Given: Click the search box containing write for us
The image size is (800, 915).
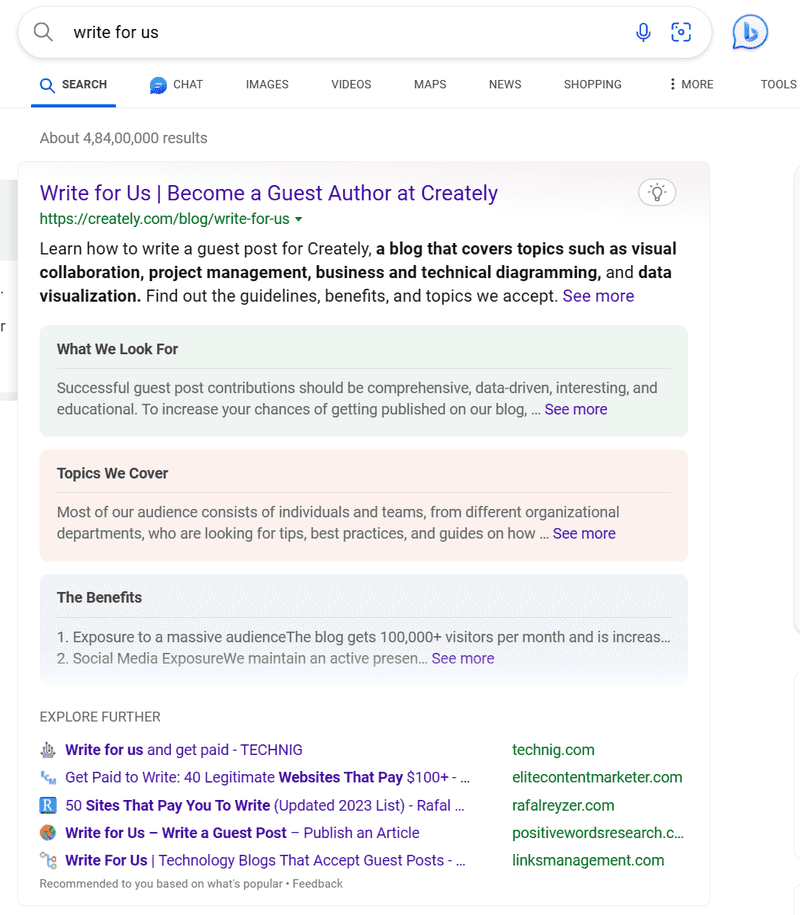Looking at the screenshot, I should tap(340, 32).
